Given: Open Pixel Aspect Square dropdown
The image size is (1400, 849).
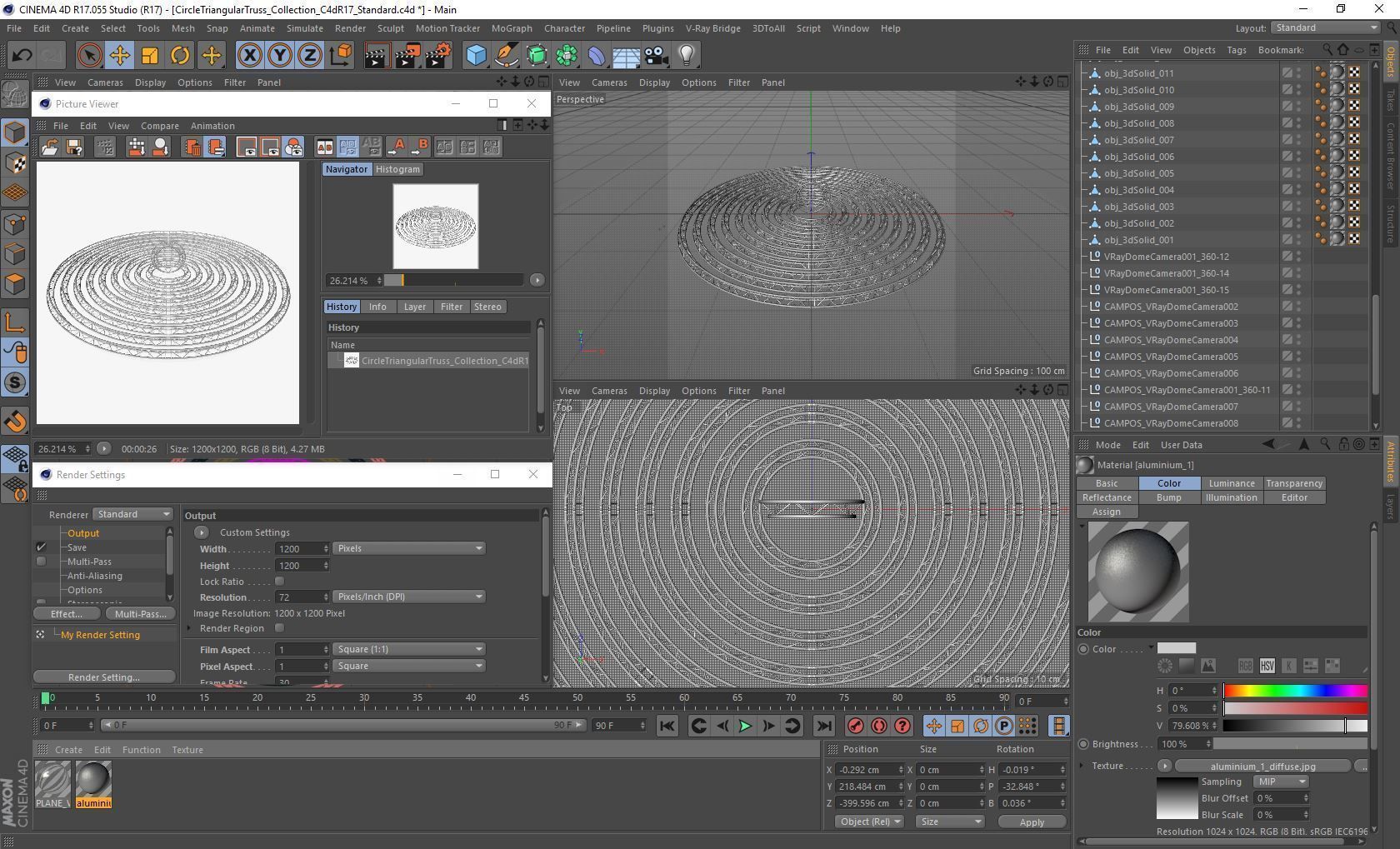Looking at the screenshot, I should coord(408,666).
